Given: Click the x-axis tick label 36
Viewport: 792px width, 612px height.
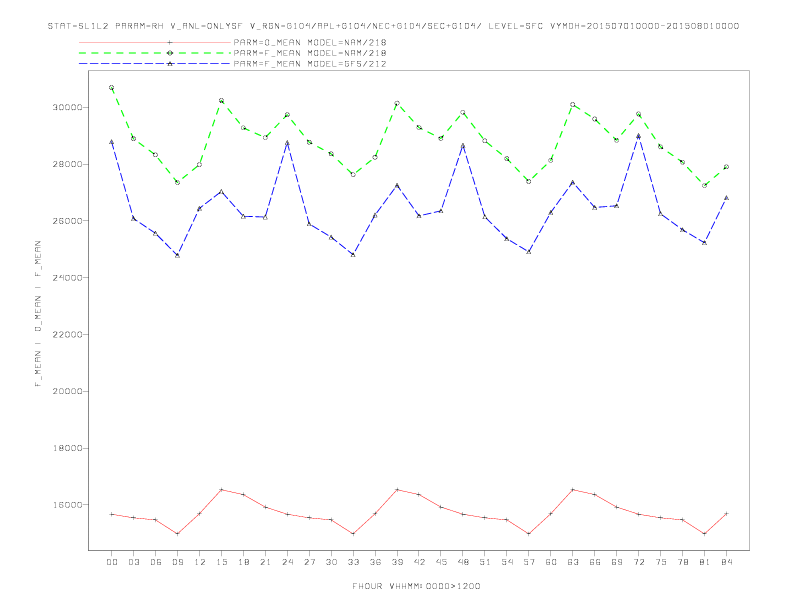Looking at the screenshot, I should (x=375, y=562).
